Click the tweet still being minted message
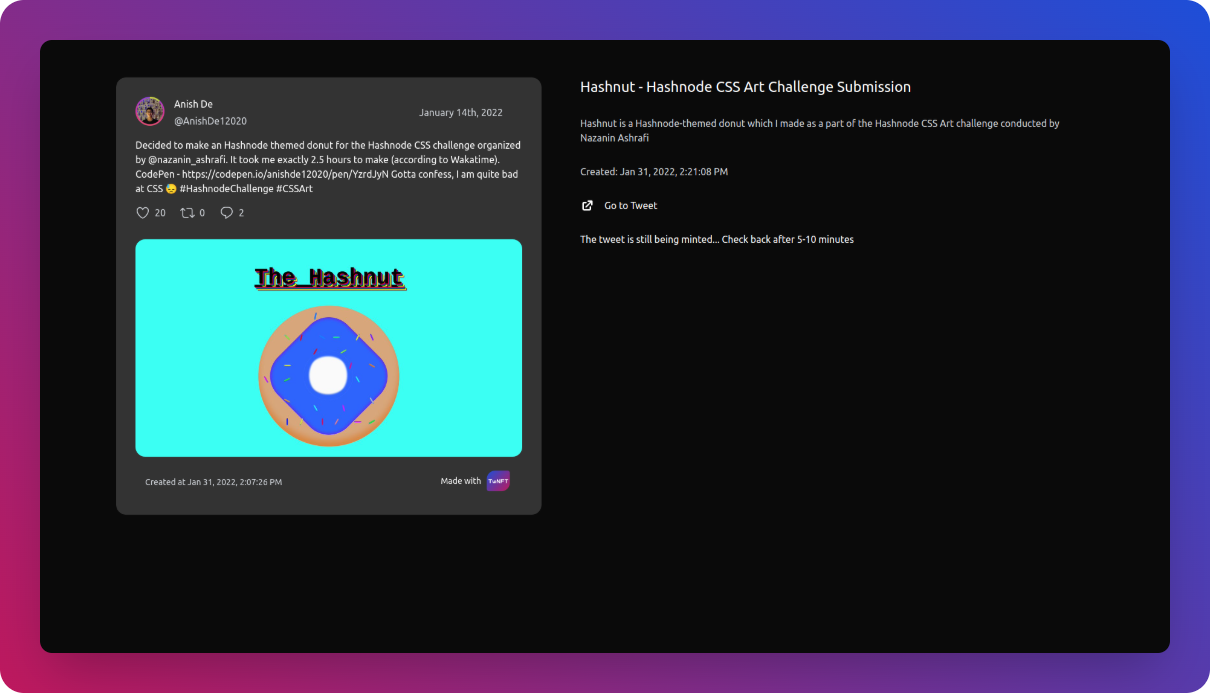 (716, 240)
